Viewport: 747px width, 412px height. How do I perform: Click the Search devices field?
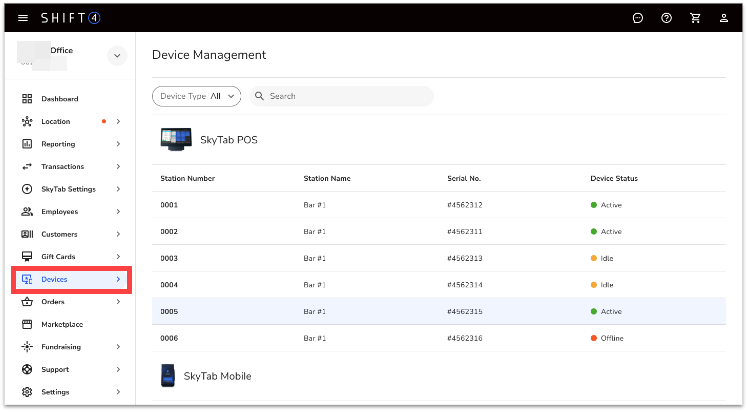[x=345, y=96]
